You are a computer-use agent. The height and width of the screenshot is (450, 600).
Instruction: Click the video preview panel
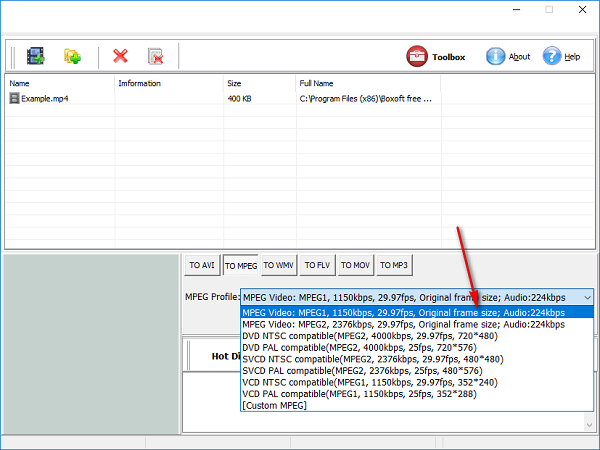[x=91, y=344]
